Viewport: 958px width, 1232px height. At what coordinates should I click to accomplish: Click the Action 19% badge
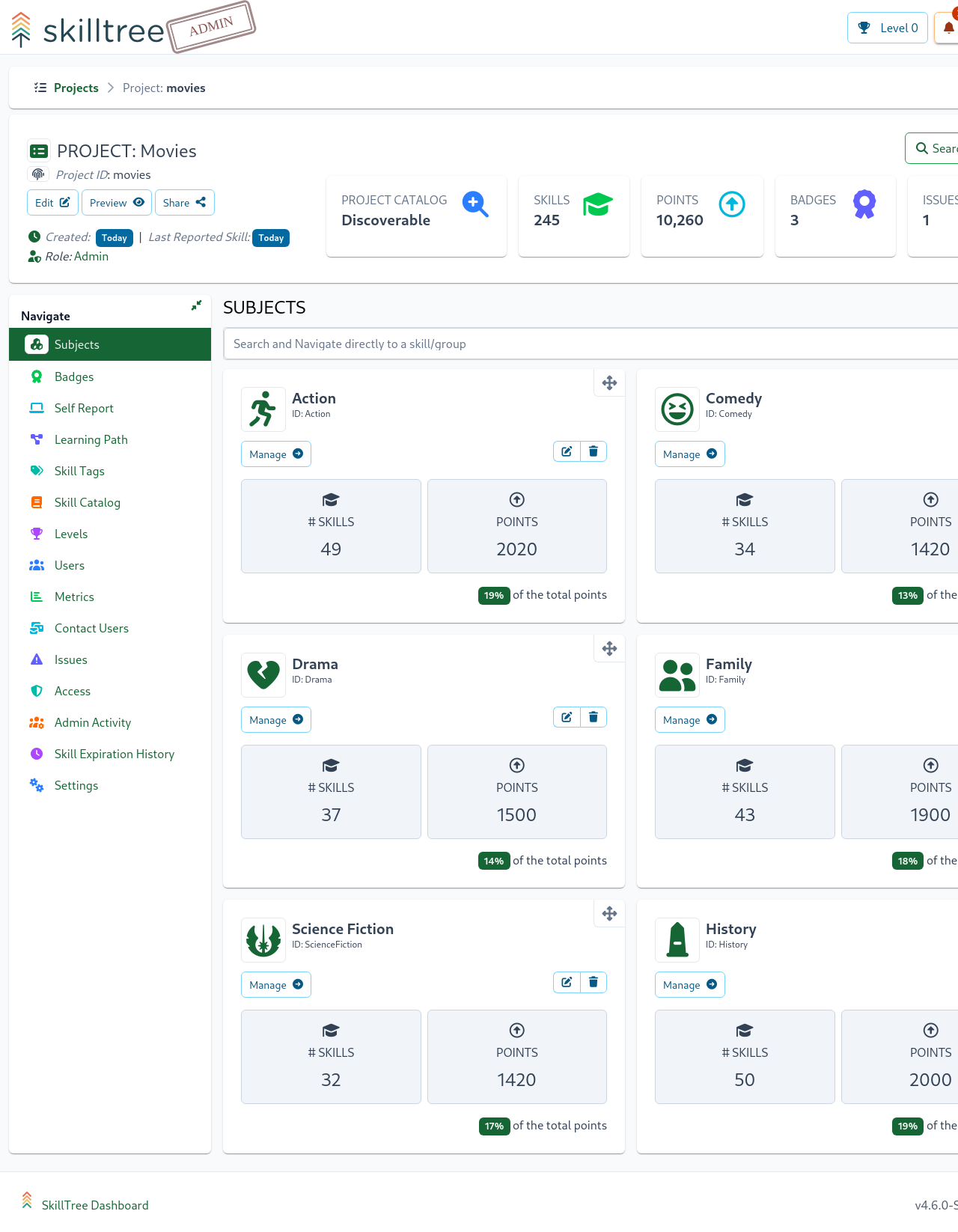(x=494, y=596)
